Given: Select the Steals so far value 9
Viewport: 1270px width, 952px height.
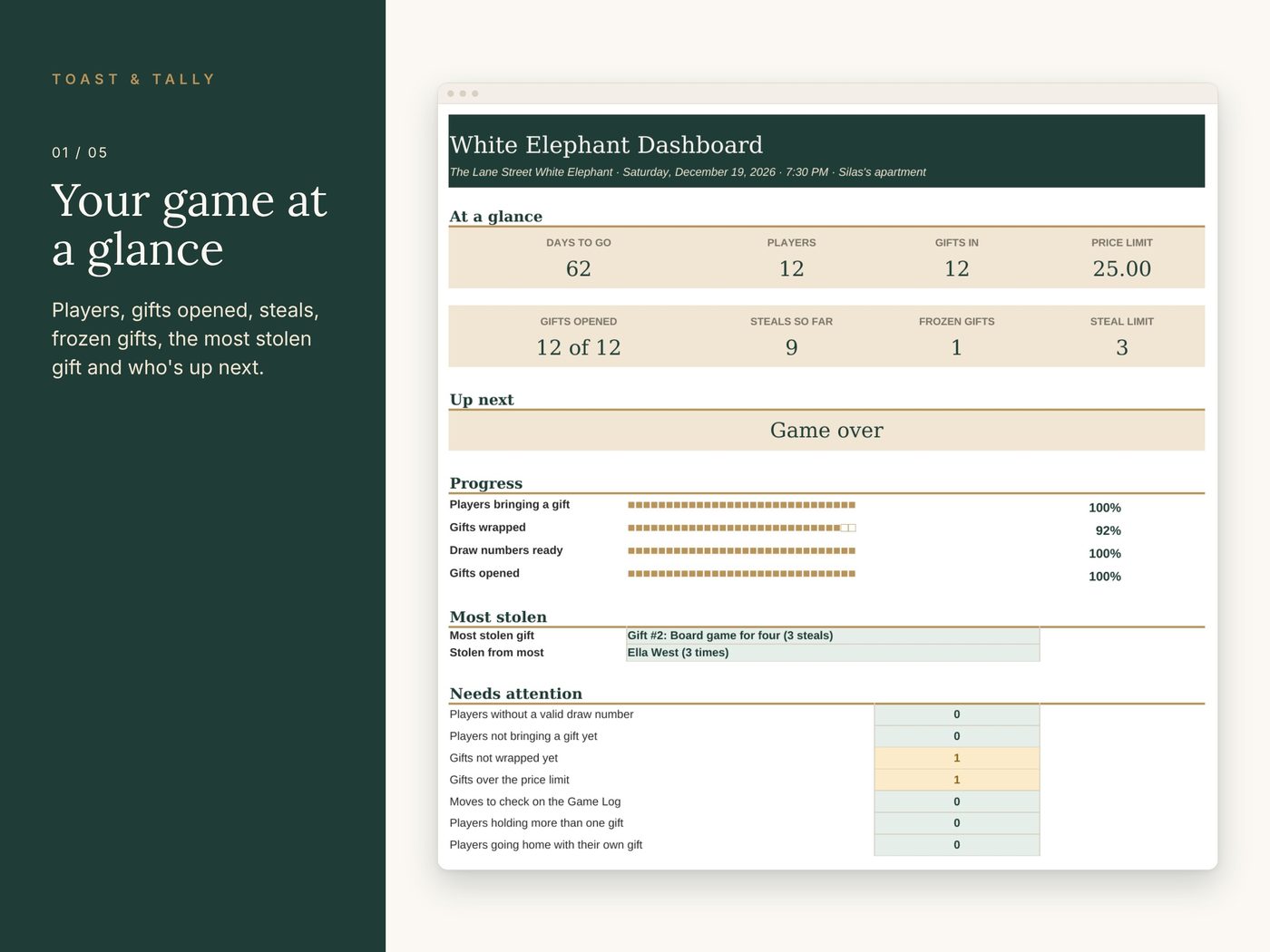Looking at the screenshot, I should pos(791,347).
